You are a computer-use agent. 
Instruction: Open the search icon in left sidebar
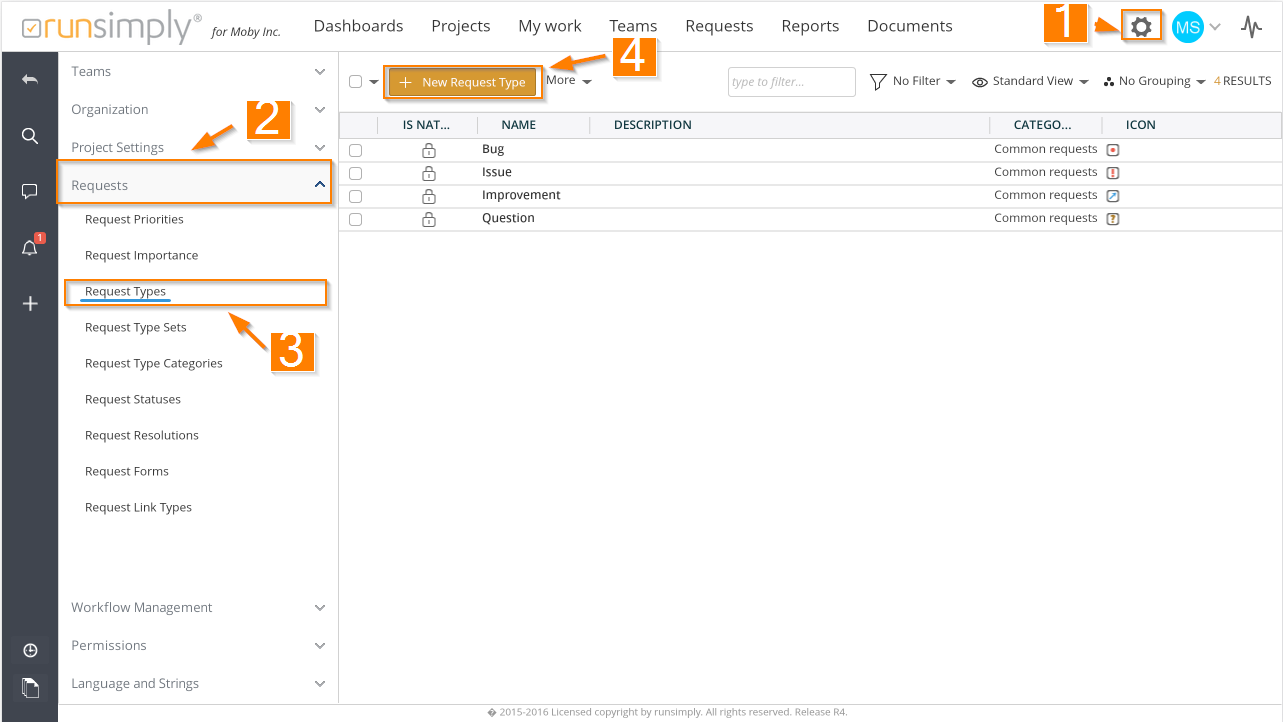tap(30, 136)
